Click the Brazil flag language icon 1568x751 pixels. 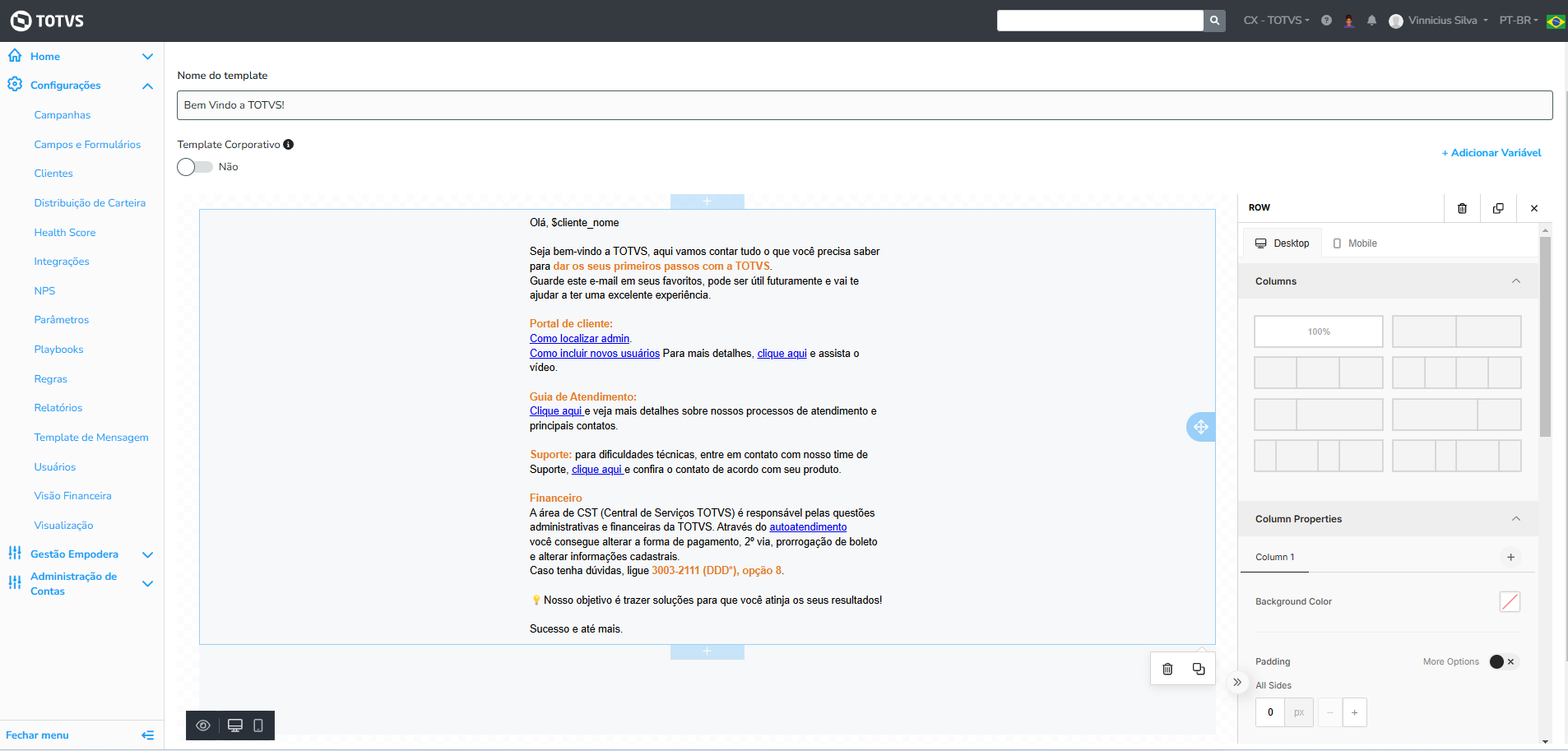click(x=1556, y=21)
